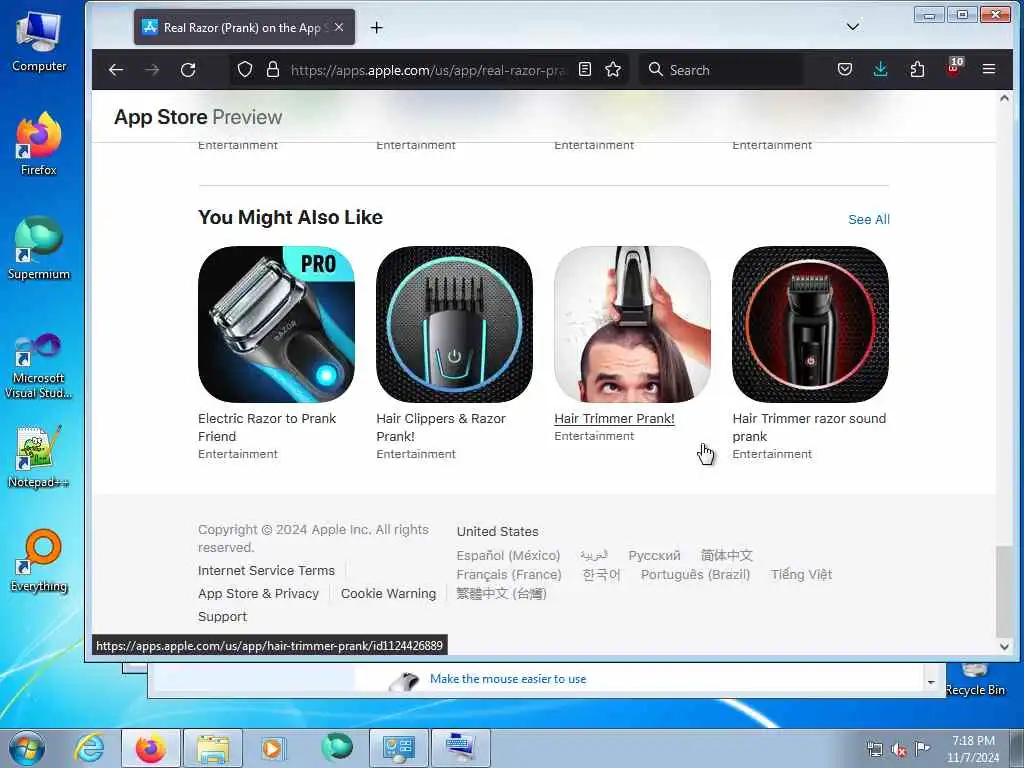Image resolution: width=1024 pixels, height=768 pixels.
Task: Switch language to Español (México)
Action: [x=508, y=555]
